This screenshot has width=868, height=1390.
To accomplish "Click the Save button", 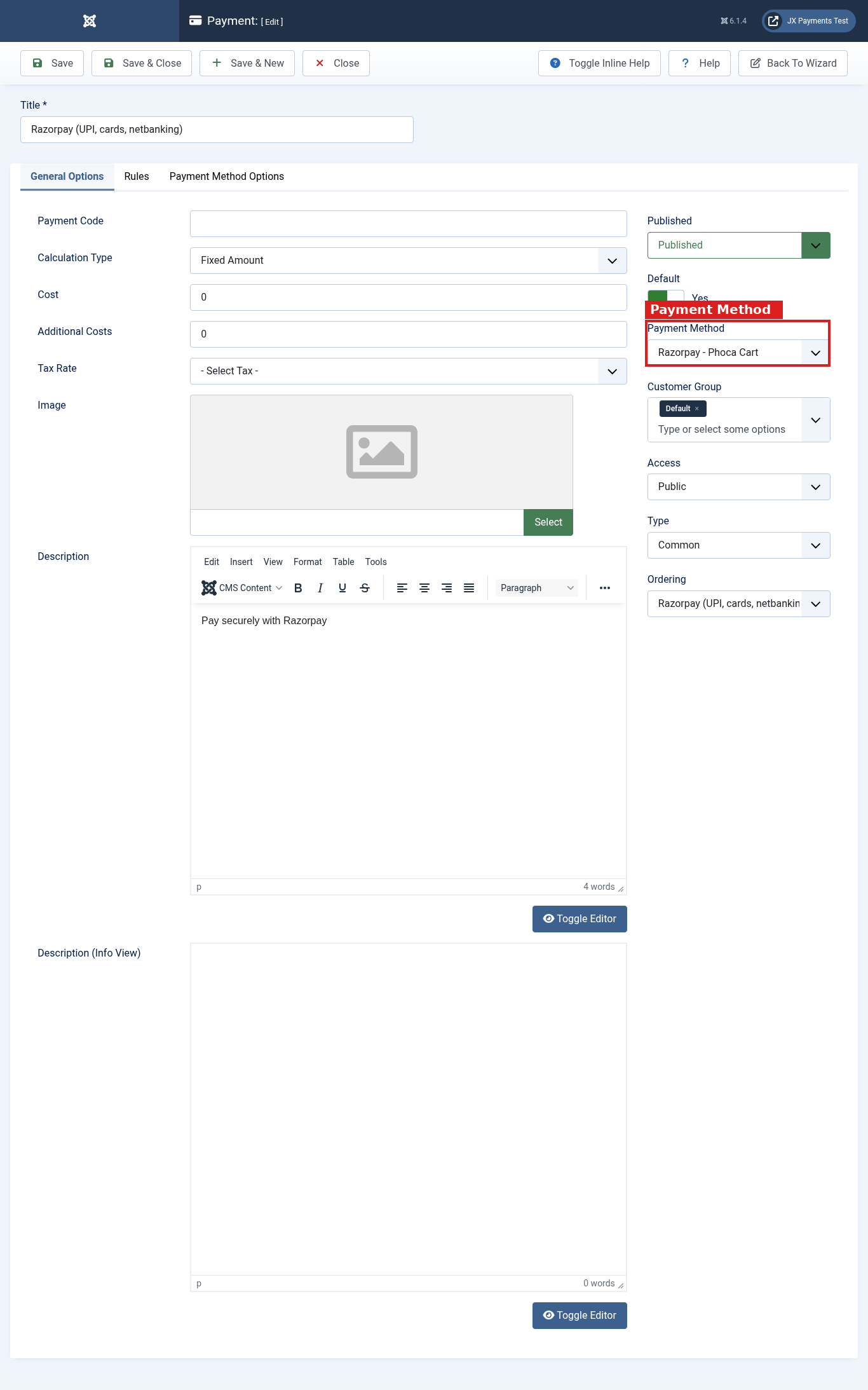I will (52, 63).
